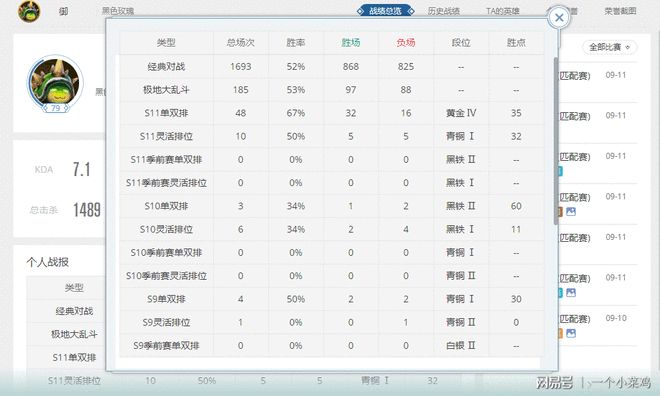The width and height of the screenshot is (660, 396).
Task: Click the 胜场 column header
Action: pyautogui.click(x=351, y=43)
